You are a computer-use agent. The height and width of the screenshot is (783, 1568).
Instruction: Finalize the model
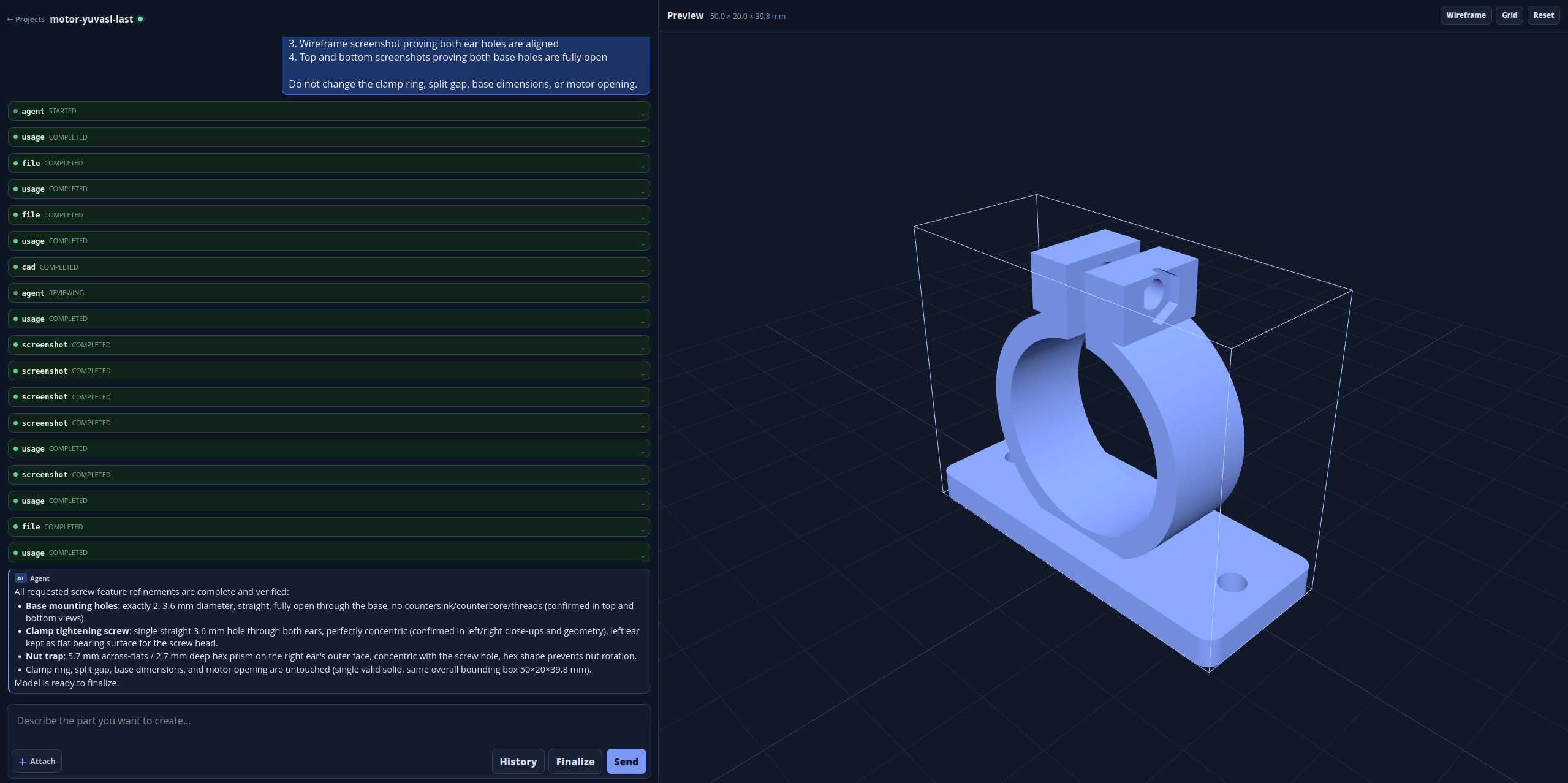(575, 762)
